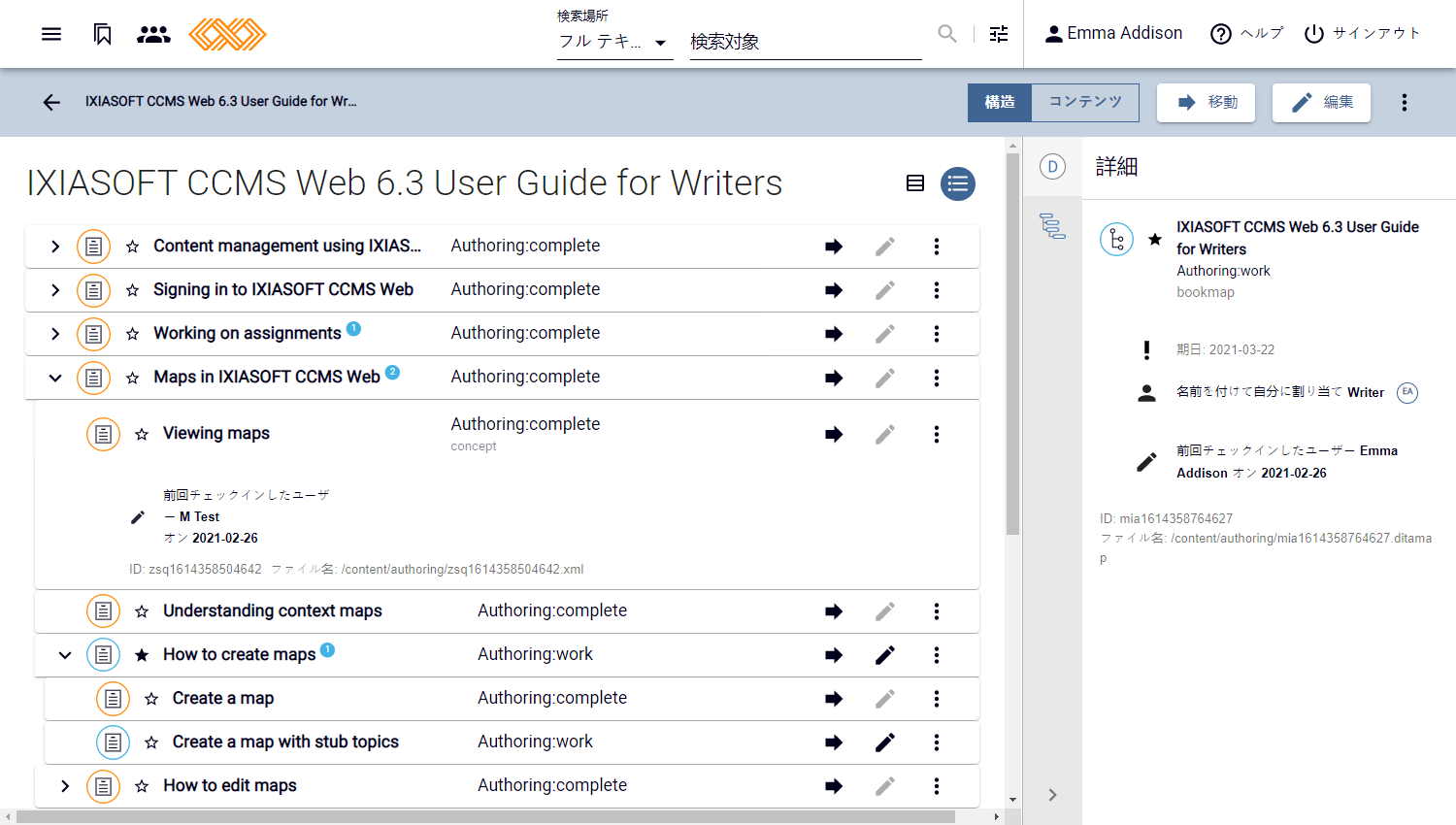Vertical scrollbar down arrow
1456x825 pixels.
tap(1012, 801)
